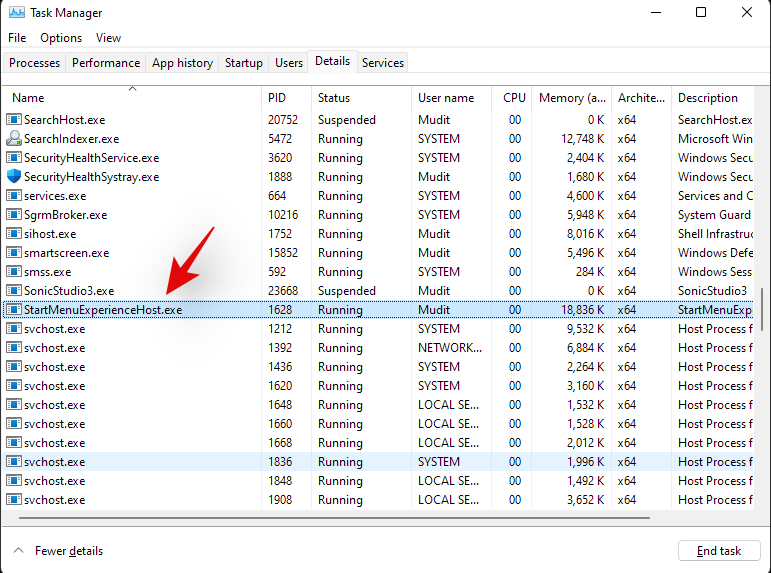Open the Options menu
This screenshot has height=573, width=771.
61,38
